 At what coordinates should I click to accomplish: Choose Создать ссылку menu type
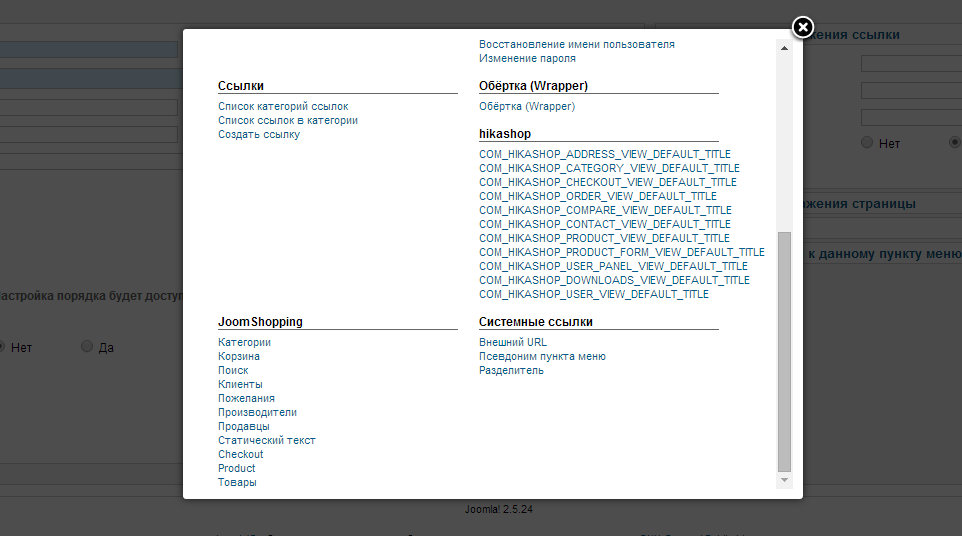click(x=259, y=134)
